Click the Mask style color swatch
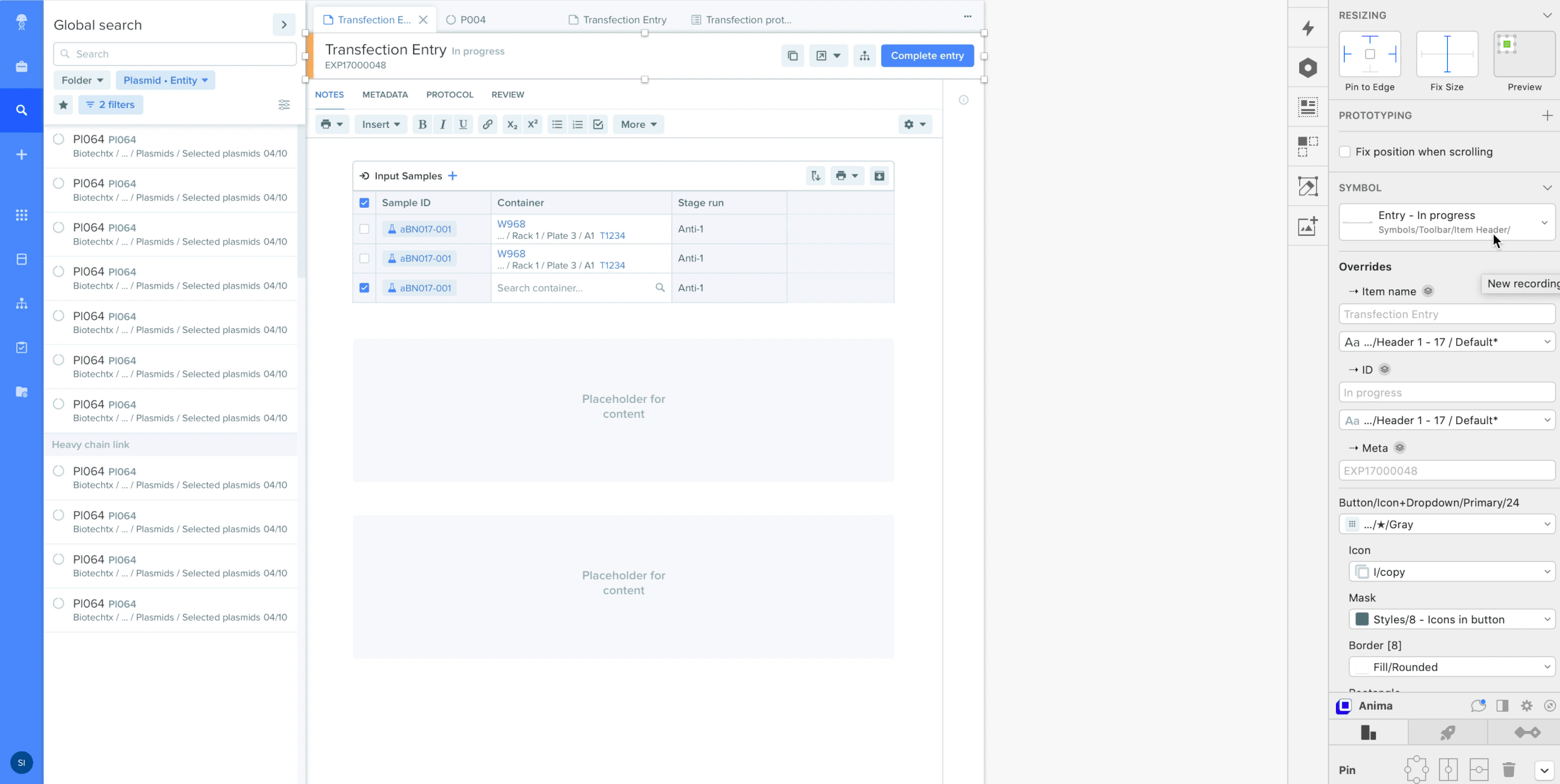Viewport: 1560px width, 784px height. tap(1362, 619)
